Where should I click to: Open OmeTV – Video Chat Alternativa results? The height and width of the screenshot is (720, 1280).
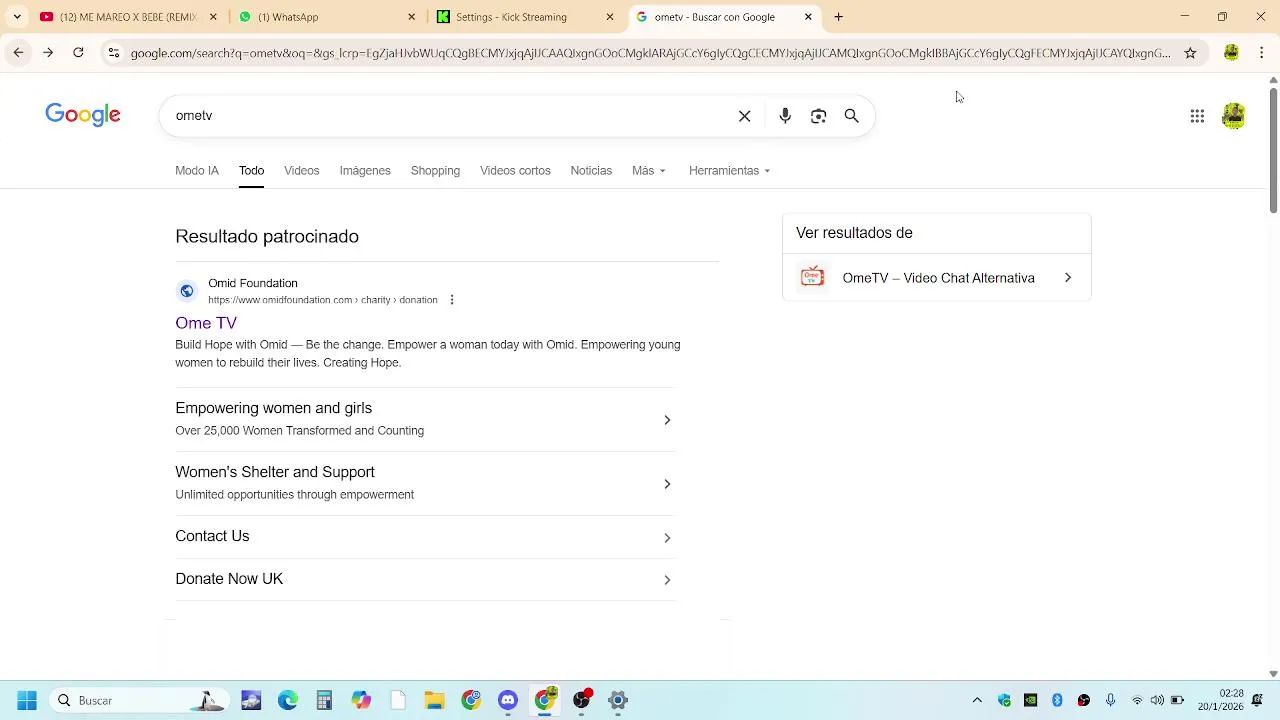point(937,278)
